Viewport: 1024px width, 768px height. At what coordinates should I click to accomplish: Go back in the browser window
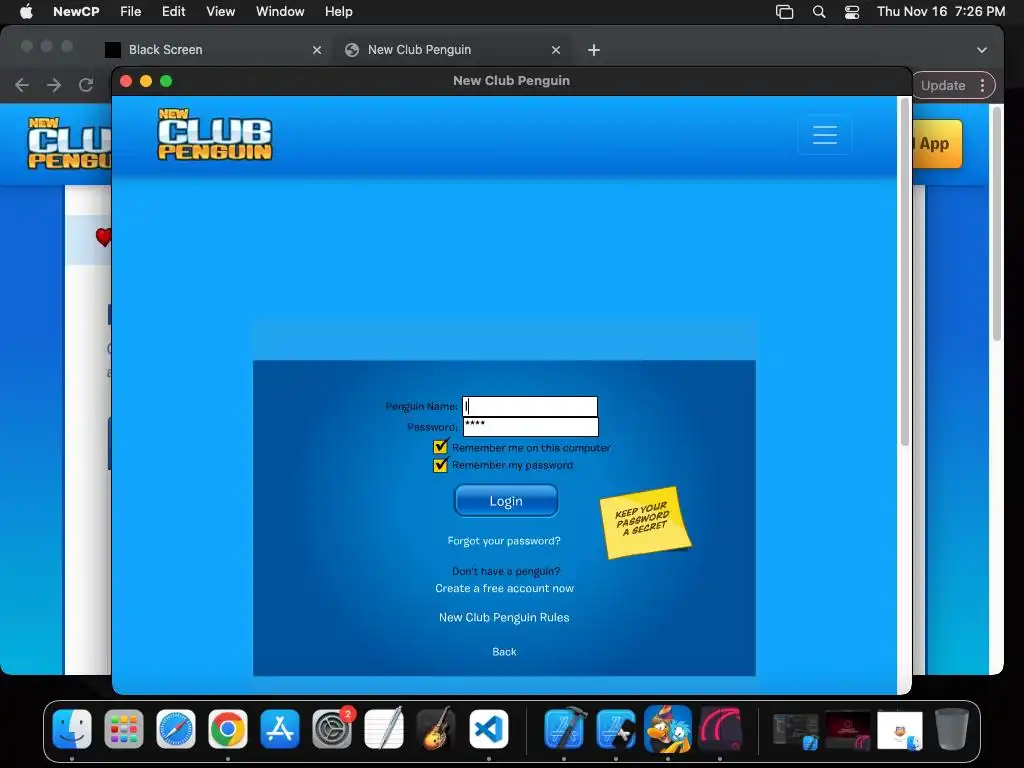[x=22, y=85]
